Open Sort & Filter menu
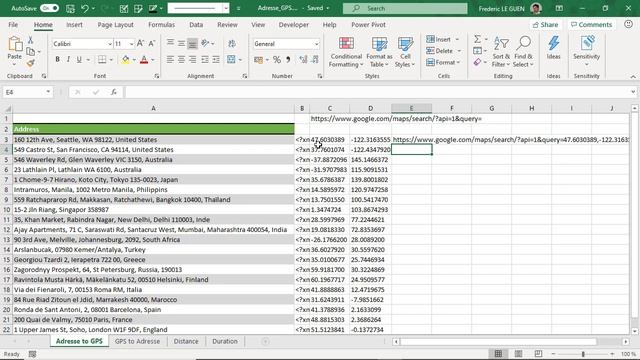Screen dimensions: 640x360 tap(501, 52)
